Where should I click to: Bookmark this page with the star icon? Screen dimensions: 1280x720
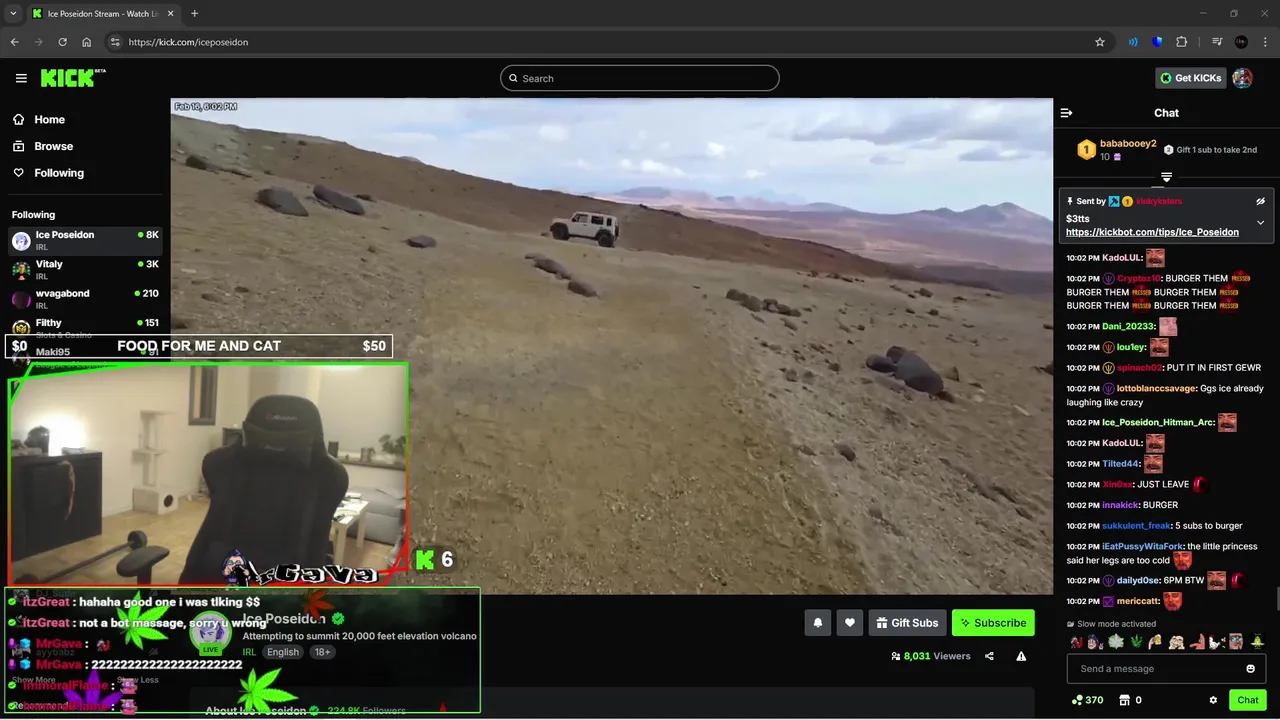[1100, 42]
